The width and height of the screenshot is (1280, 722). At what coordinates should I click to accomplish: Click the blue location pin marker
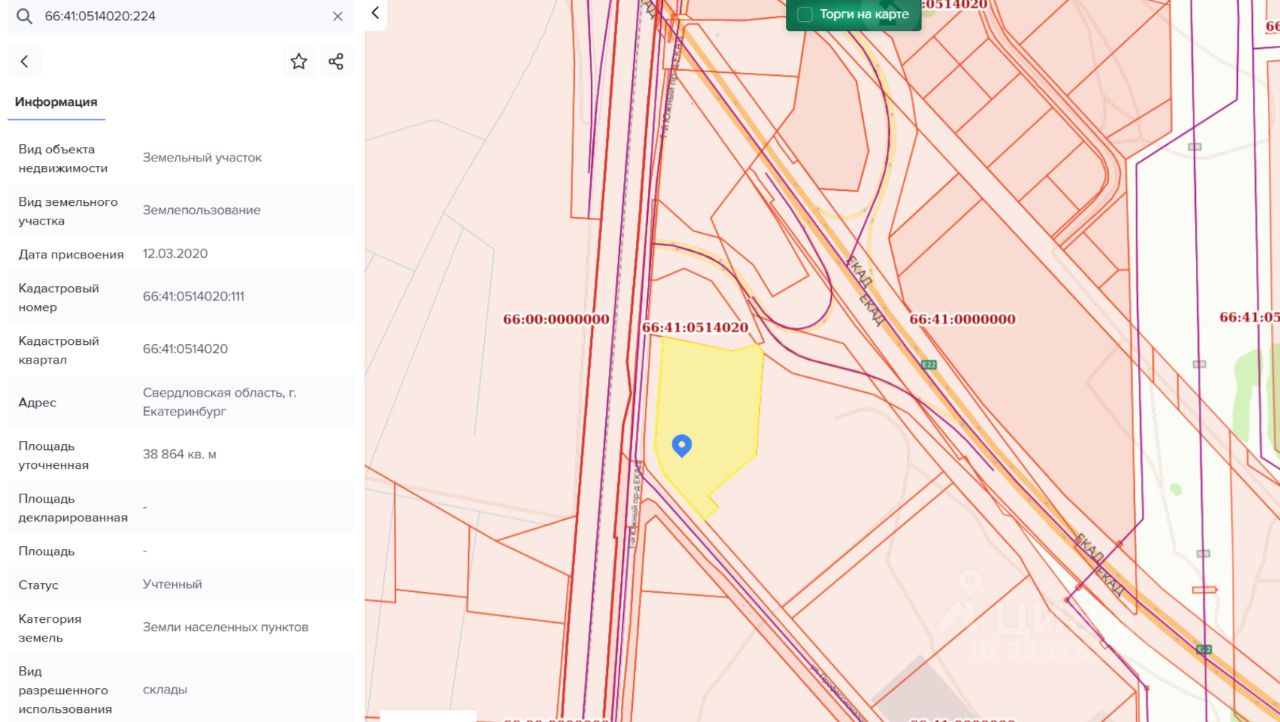682,445
